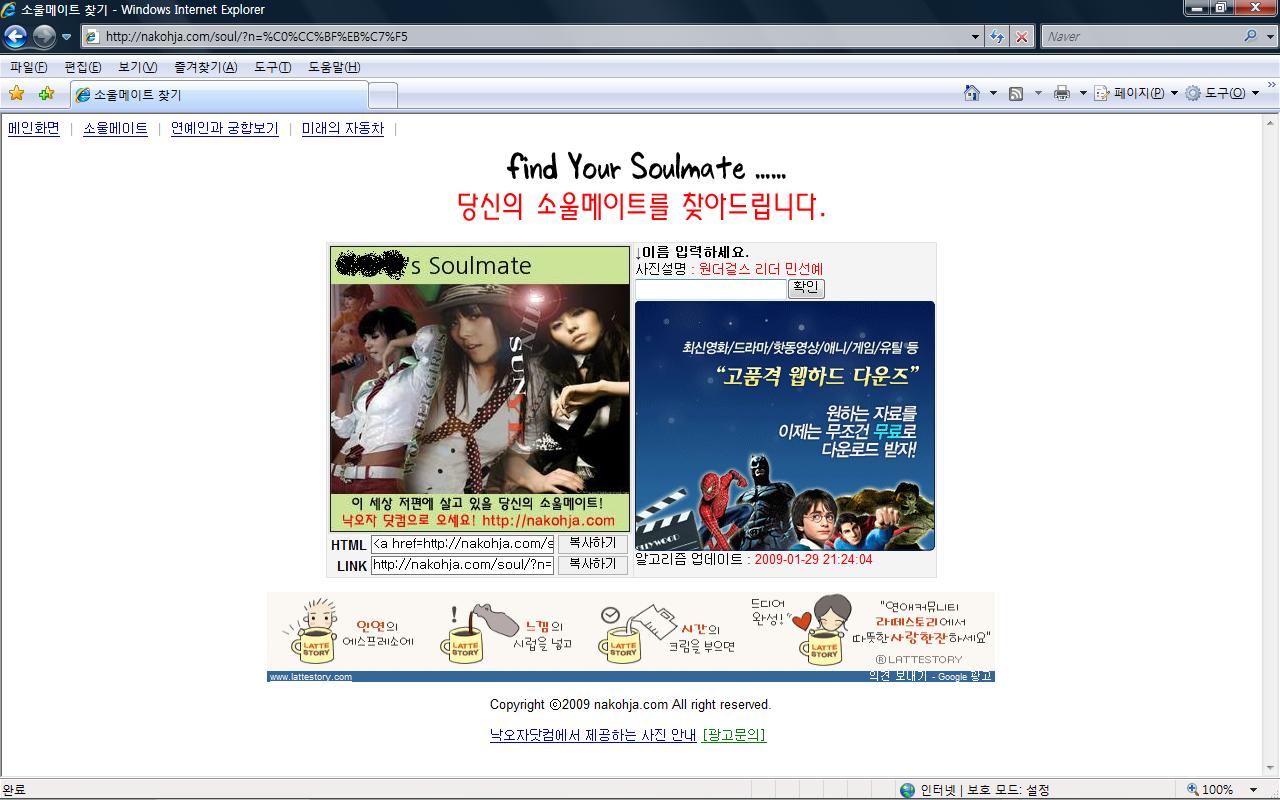Click the 복사하기 button next to HTML
The image size is (1280, 800).
tap(592, 543)
